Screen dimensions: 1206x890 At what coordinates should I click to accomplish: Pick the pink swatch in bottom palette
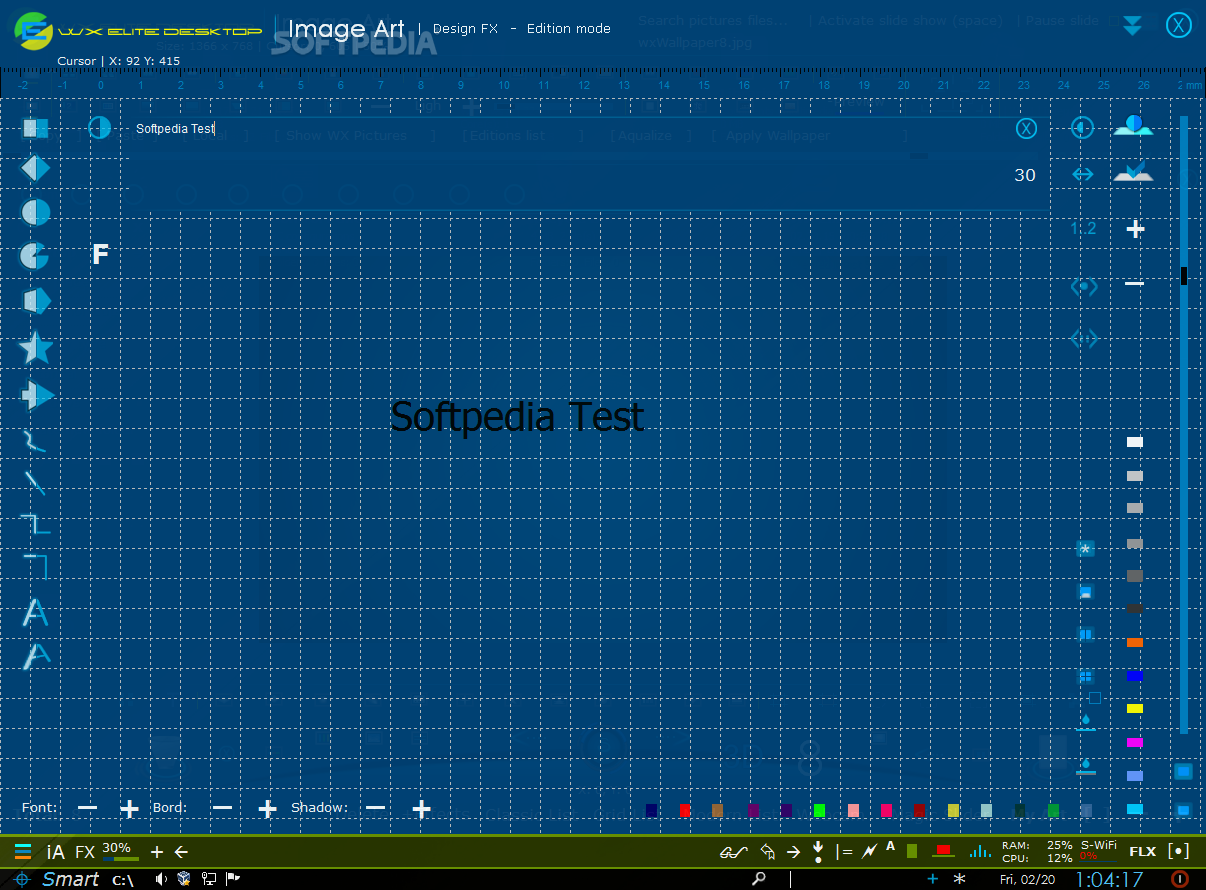pyautogui.click(x=853, y=810)
